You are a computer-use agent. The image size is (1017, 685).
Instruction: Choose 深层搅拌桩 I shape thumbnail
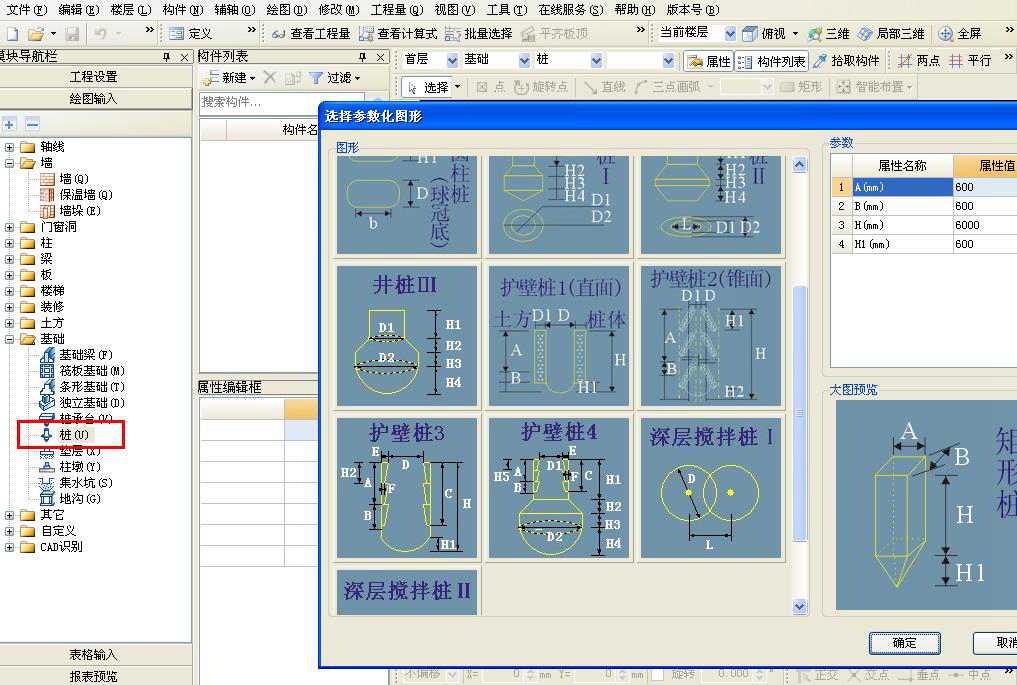pyautogui.click(x=711, y=488)
